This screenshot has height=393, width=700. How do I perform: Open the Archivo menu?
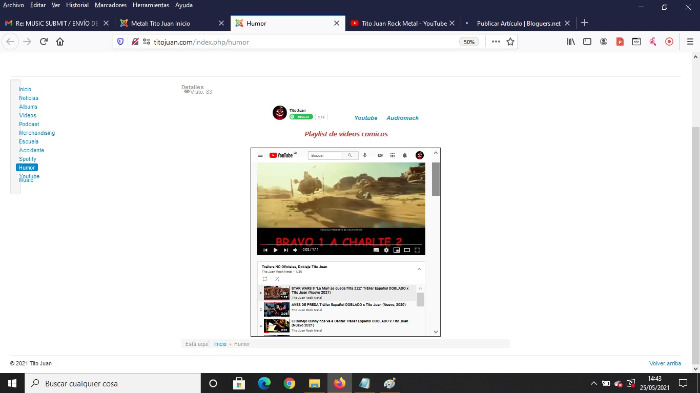click(x=13, y=5)
